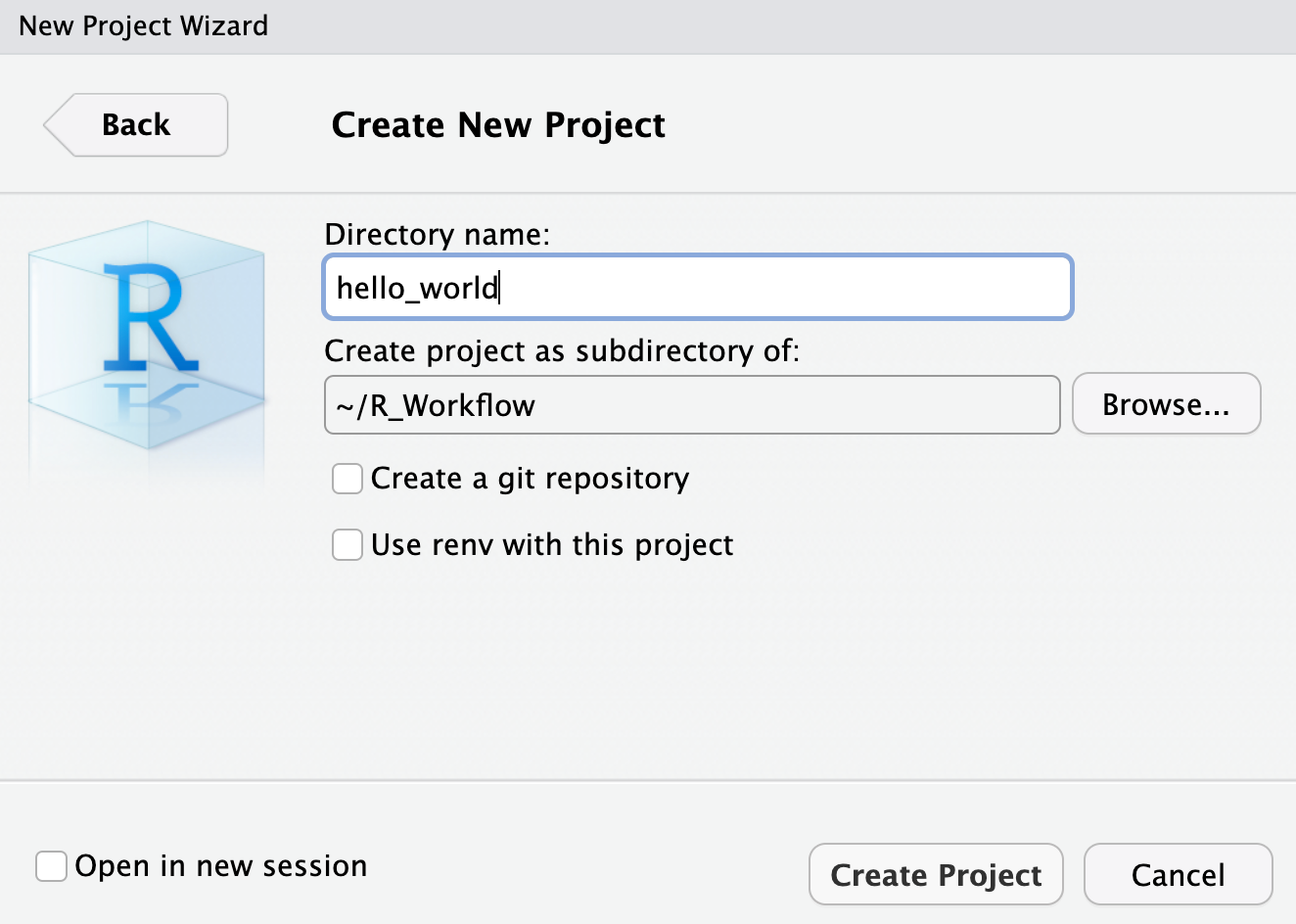
Task: Click the 'Open in new session' label text
Action: pyautogui.click(x=221, y=866)
